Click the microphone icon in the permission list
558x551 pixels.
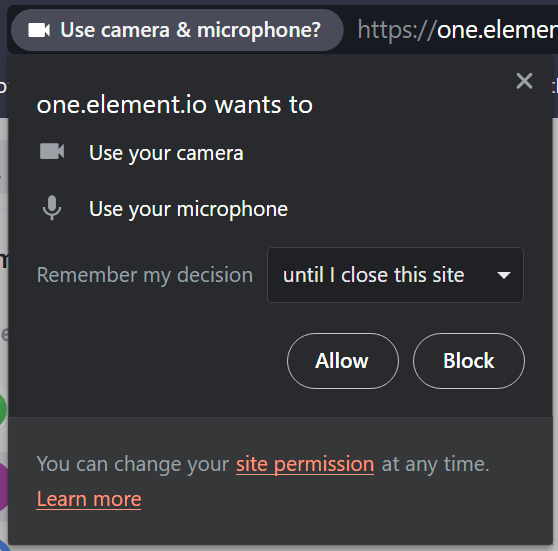52,208
